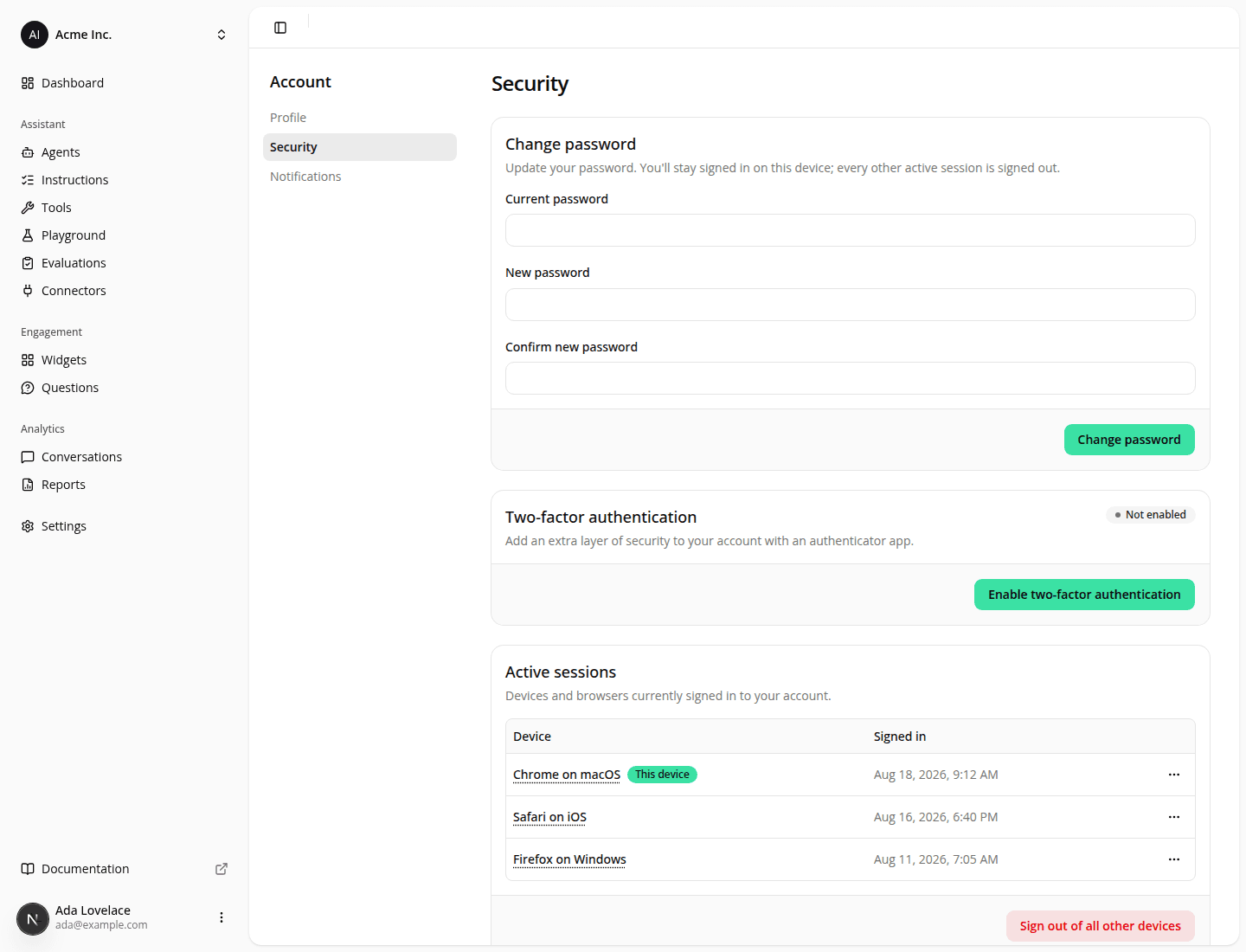Click the Acme Inc. AI logo
The image size is (1246, 952).
click(x=35, y=35)
